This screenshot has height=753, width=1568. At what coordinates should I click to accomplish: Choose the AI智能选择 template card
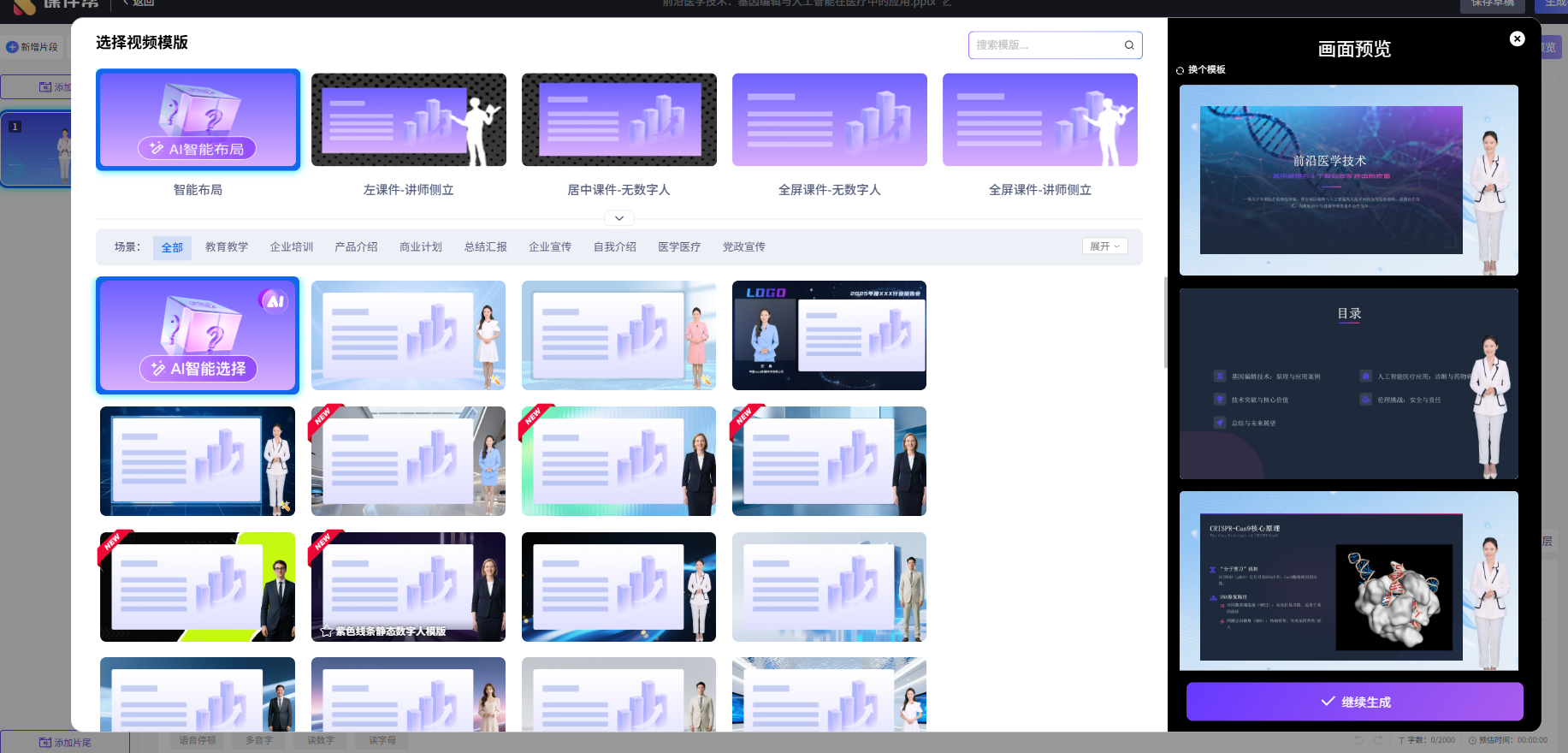pos(198,335)
